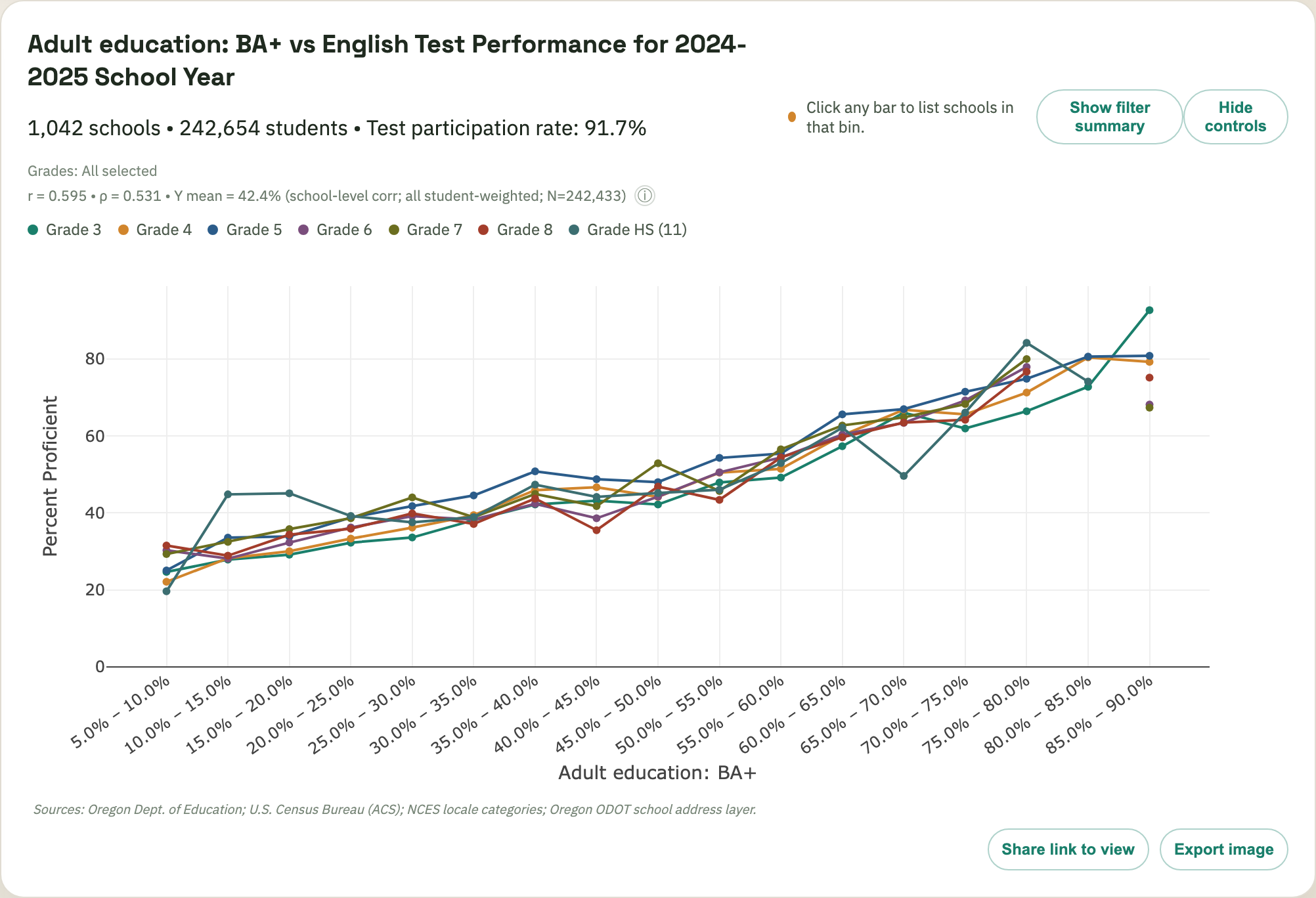1316x898 pixels.
Task: Toggle the Grade 6 series visibility
Action: [303, 230]
